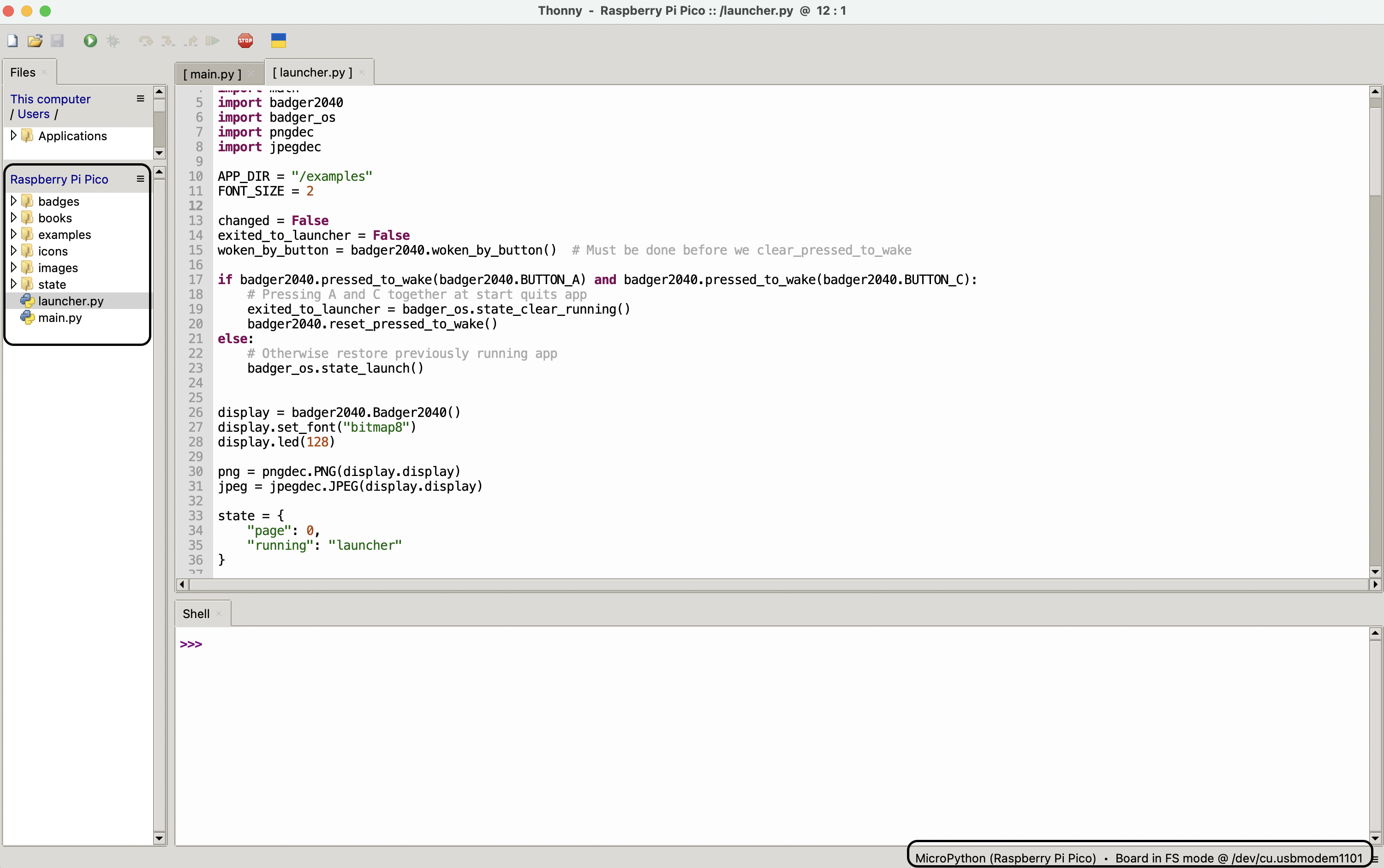Image resolution: width=1384 pixels, height=868 pixels.
Task: Click editor scrollbar up arrow
Action: pos(1375,92)
